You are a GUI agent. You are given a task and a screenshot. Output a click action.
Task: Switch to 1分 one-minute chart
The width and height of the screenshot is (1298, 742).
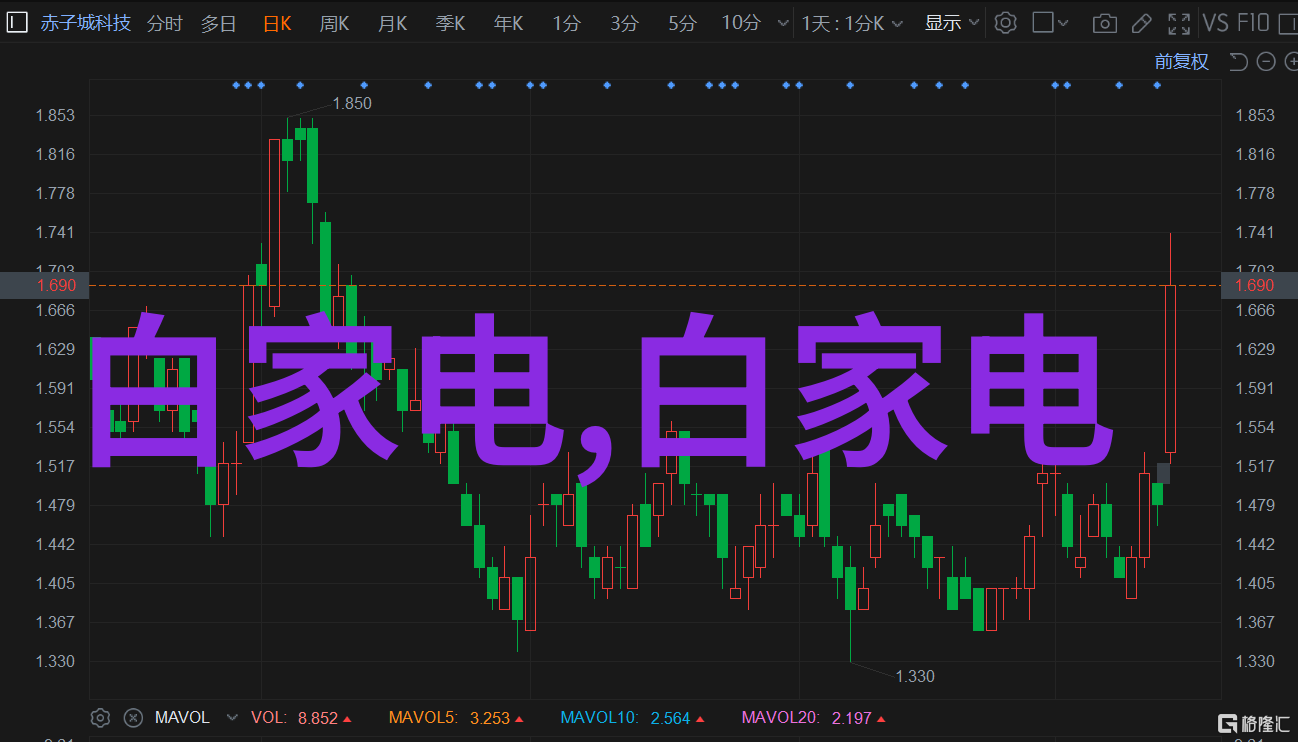pyautogui.click(x=567, y=23)
